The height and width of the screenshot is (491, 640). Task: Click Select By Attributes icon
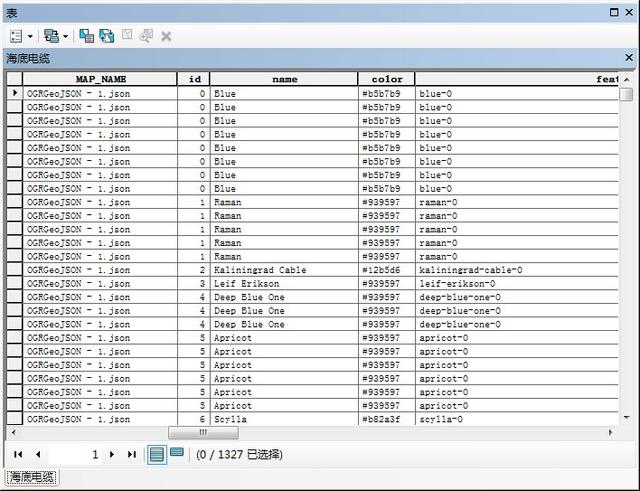coord(86,35)
